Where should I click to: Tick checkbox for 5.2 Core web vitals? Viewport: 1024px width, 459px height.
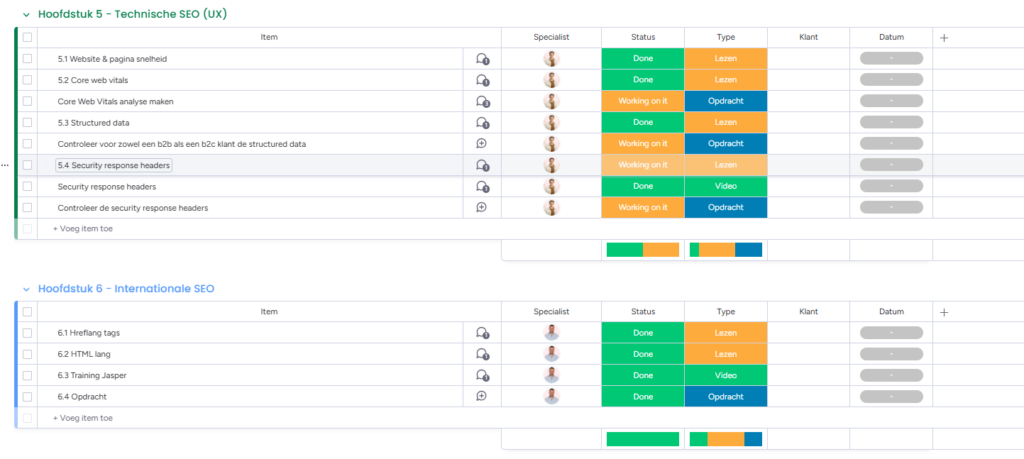[27, 80]
